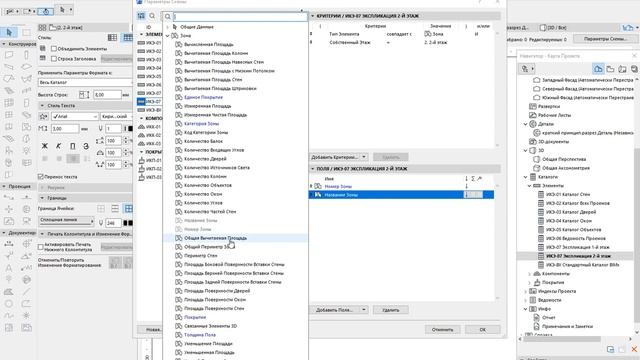Click the field search box

tap(240, 16)
